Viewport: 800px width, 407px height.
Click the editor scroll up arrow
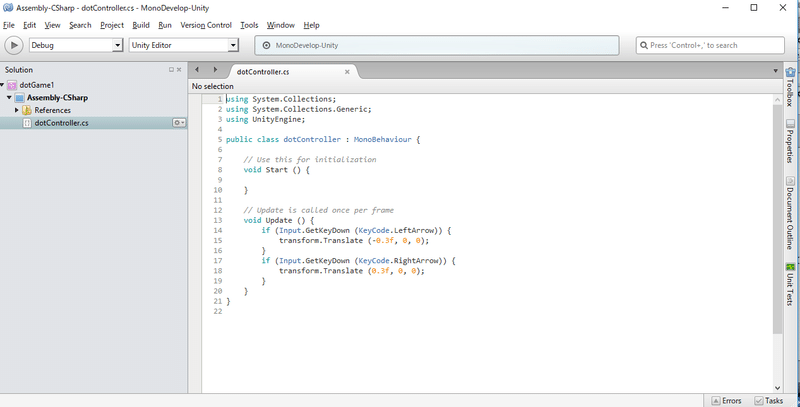(777, 100)
